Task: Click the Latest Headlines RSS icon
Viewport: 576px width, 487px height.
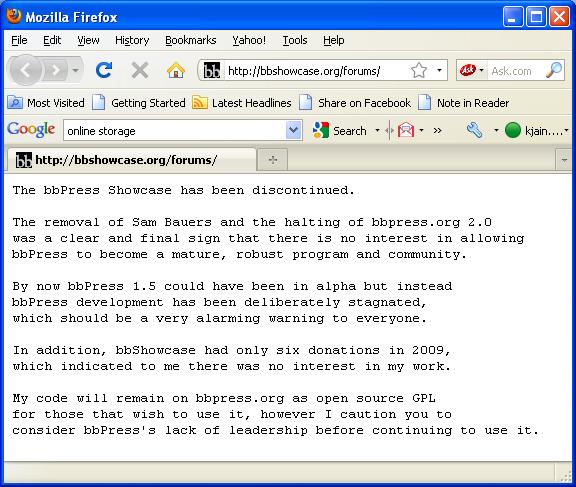Action: pyautogui.click(x=199, y=103)
